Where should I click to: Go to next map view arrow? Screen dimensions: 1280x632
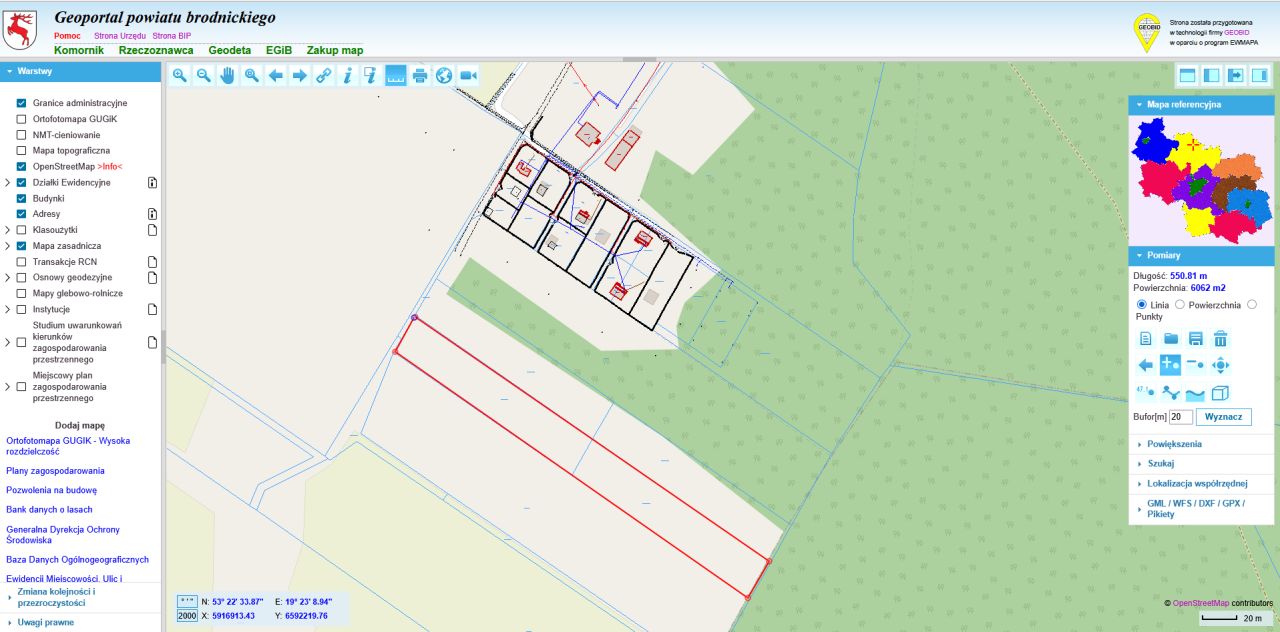pyautogui.click(x=300, y=75)
